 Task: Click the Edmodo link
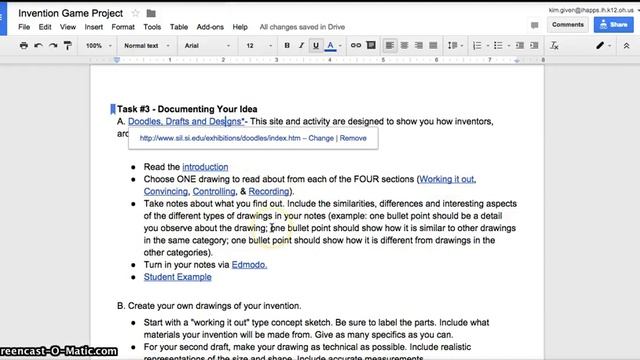(249, 265)
